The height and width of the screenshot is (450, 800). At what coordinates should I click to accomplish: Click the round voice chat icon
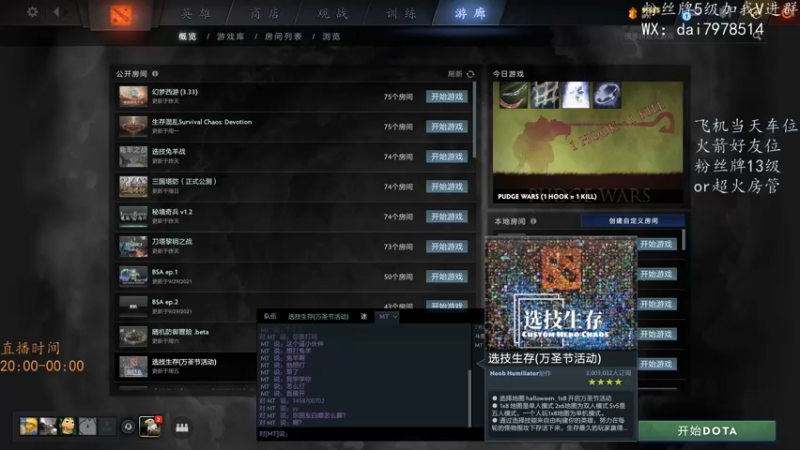pos(128,427)
